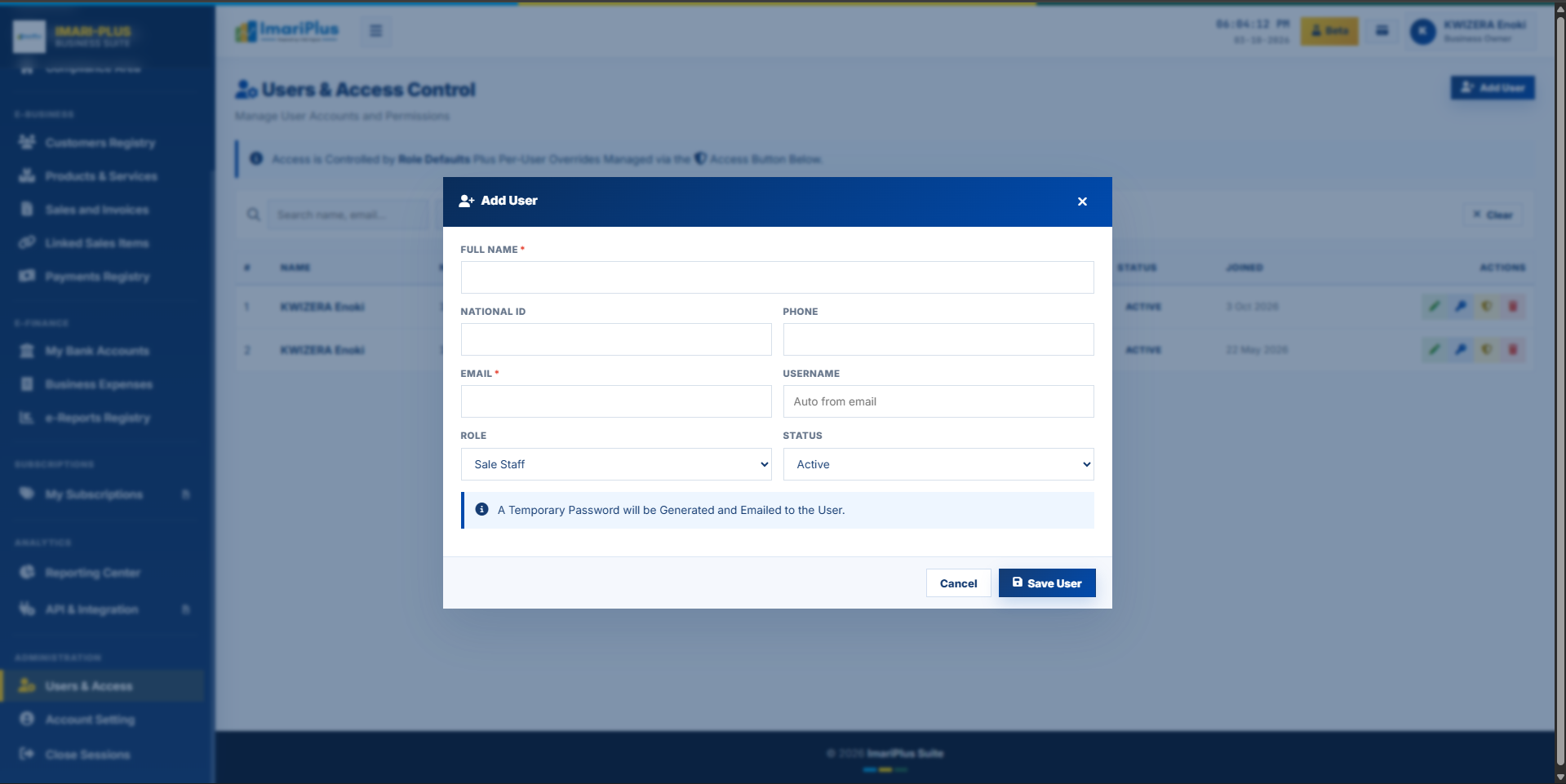Click the blue key icon in row 2
Screen dimensions: 1566x784
click(x=1461, y=350)
